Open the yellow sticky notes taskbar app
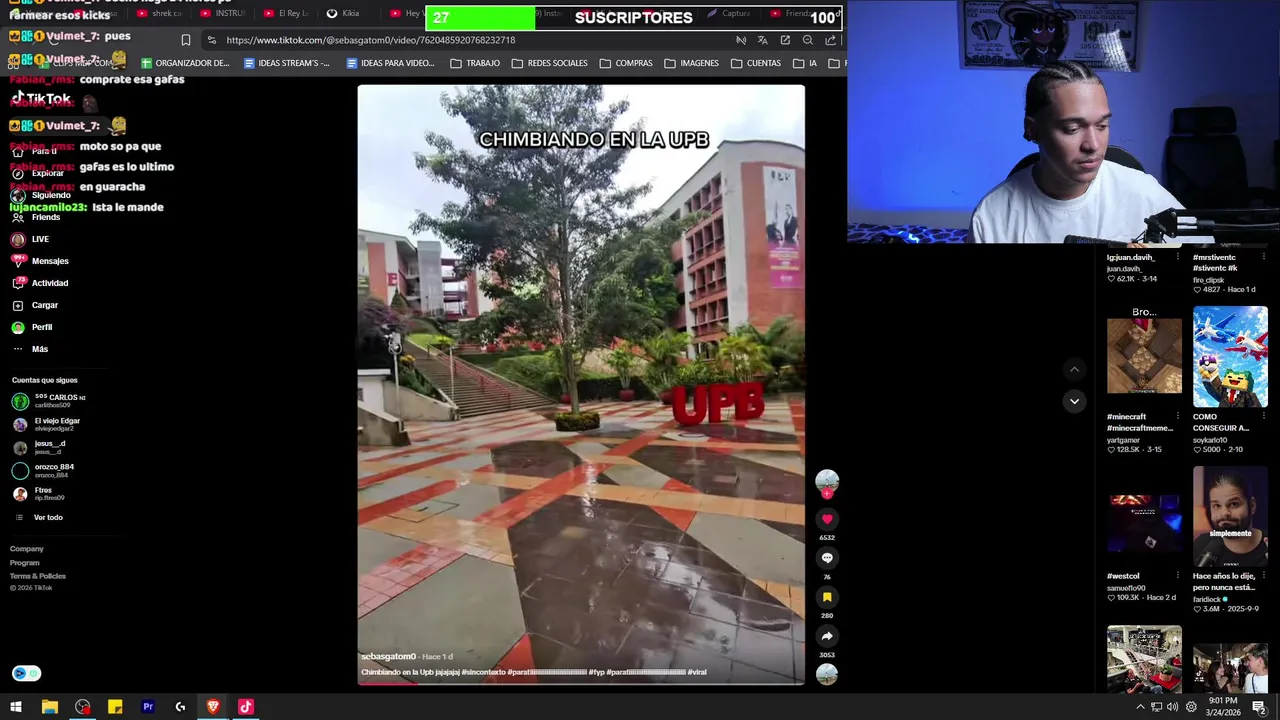This screenshot has width=1280, height=720. [115, 707]
